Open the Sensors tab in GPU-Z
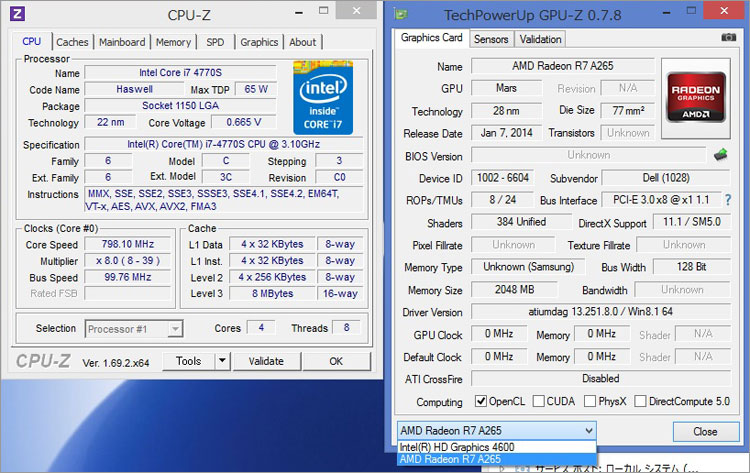Viewport: 750px width, 473px height. (491, 39)
